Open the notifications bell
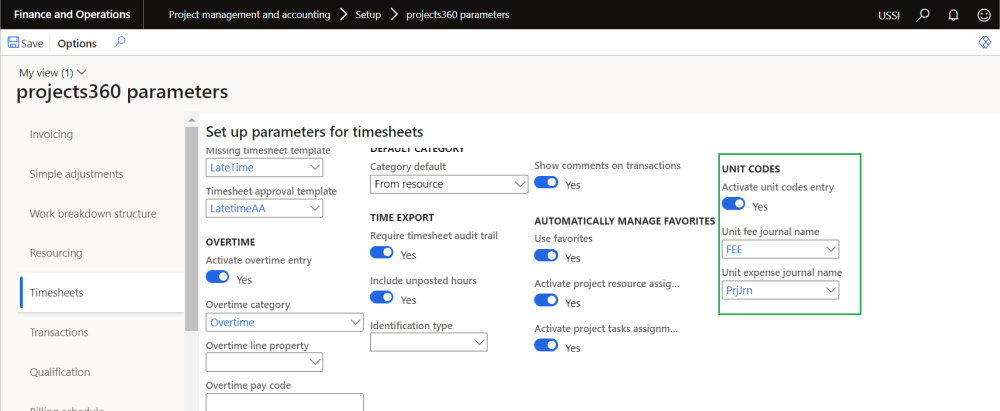The image size is (1000, 411). 952,15
